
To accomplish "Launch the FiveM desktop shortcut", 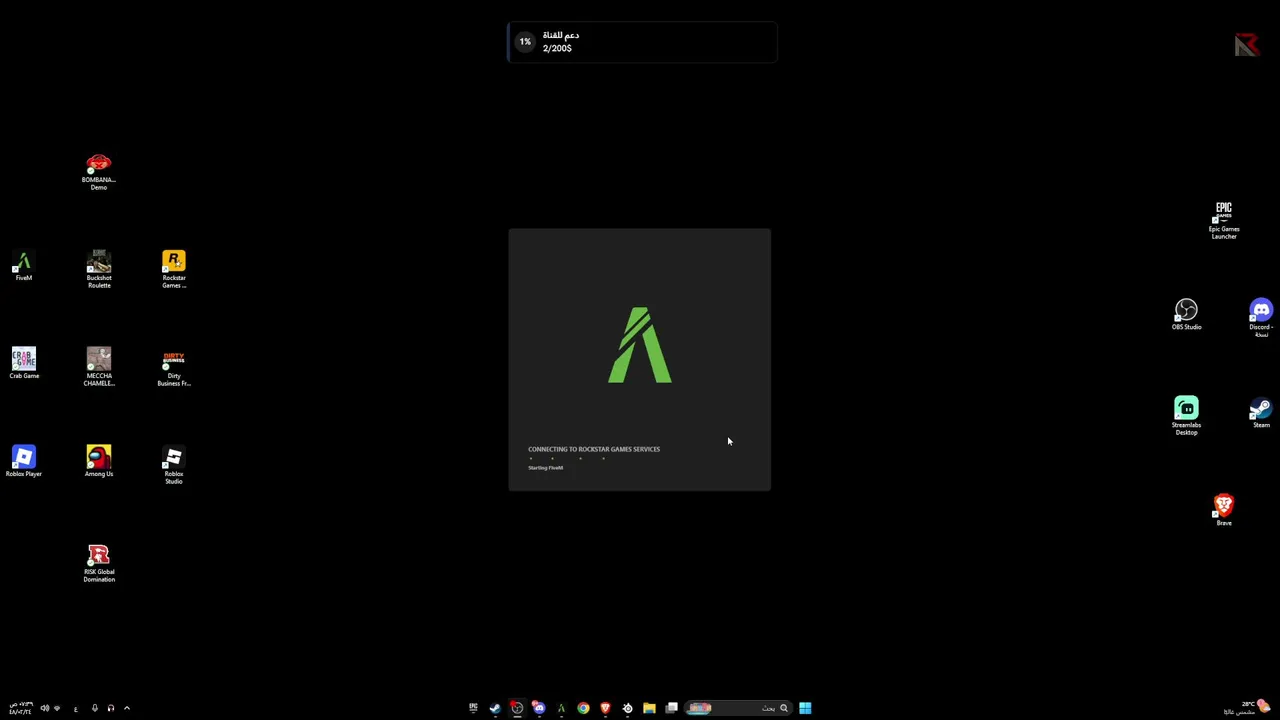I will [x=23, y=267].
